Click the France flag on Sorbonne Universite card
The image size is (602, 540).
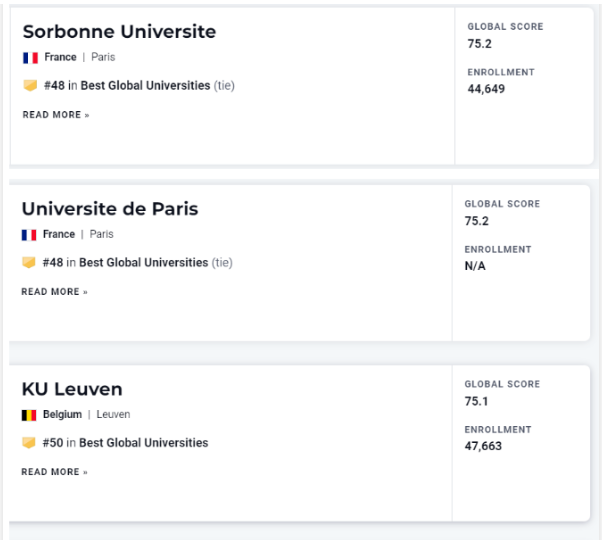30,58
